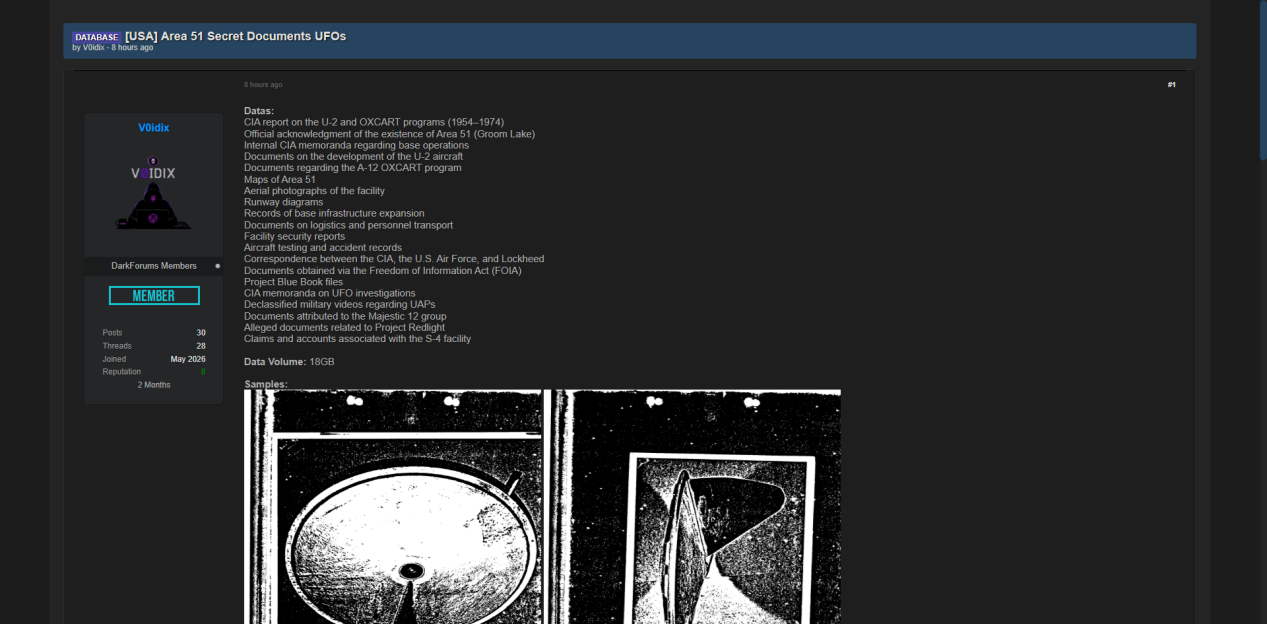Click line 'Documents obtained via the Freedom of Information Act'
Image resolution: width=1267 pixels, height=624 pixels.
[x=382, y=270]
